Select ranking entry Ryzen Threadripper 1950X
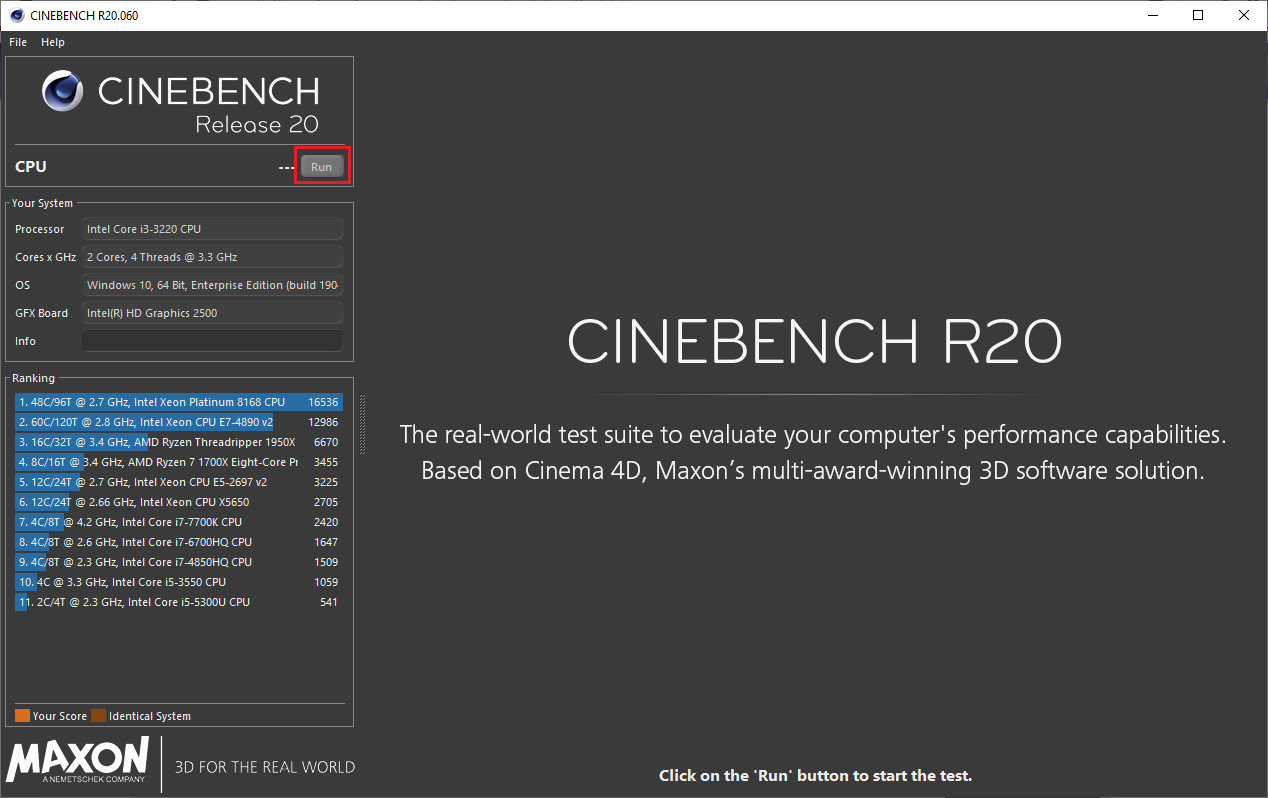 (179, 442)
